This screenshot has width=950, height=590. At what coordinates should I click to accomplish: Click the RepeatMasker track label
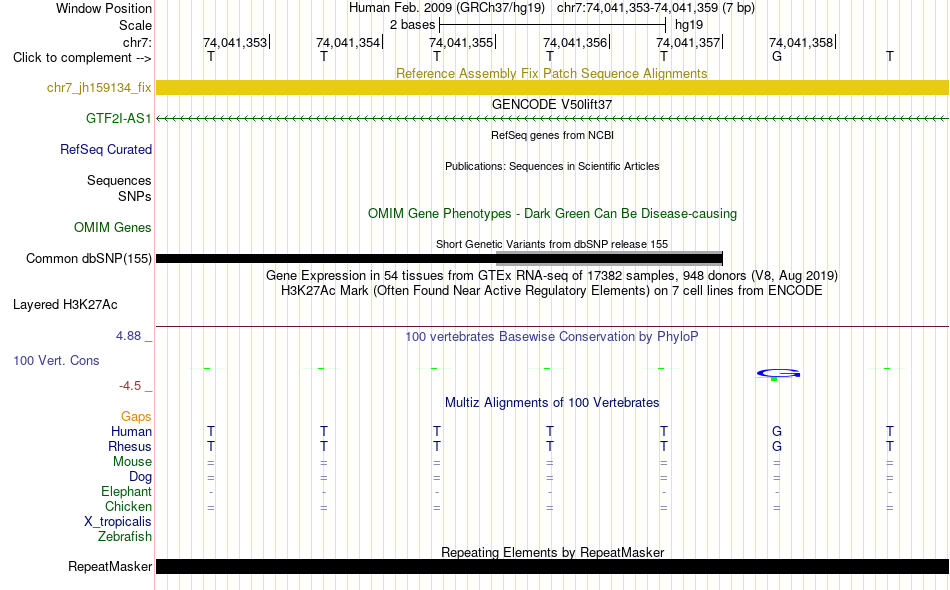[x=110, y=566]
